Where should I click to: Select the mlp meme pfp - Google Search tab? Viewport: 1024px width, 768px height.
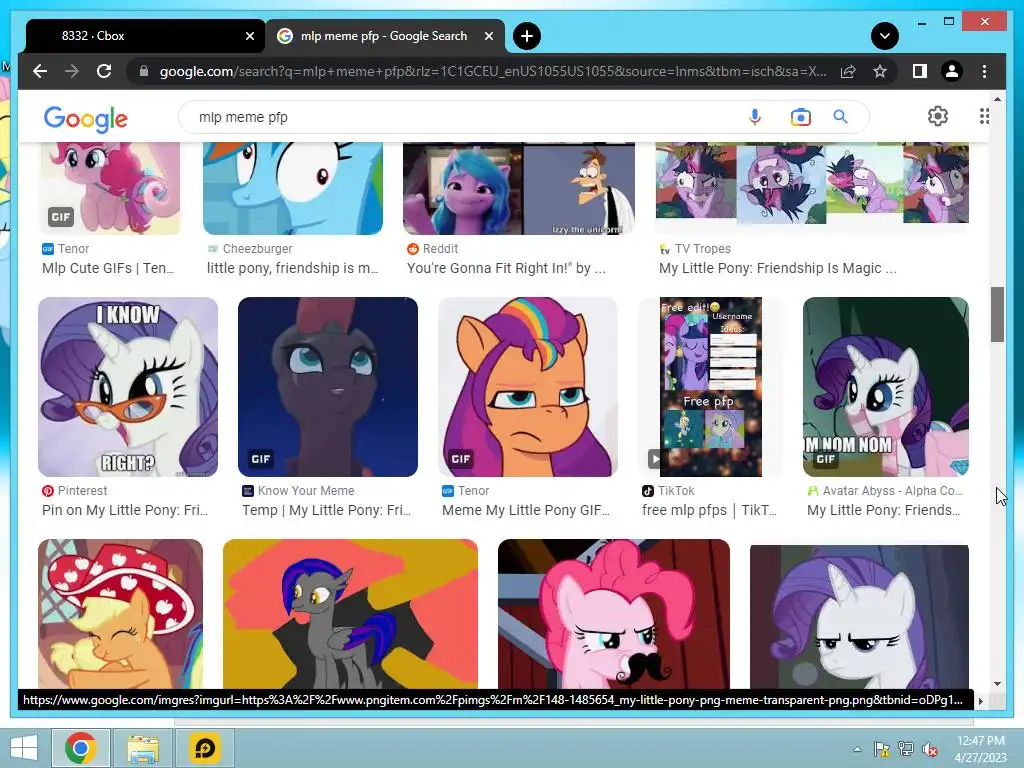tap(385, 36)
